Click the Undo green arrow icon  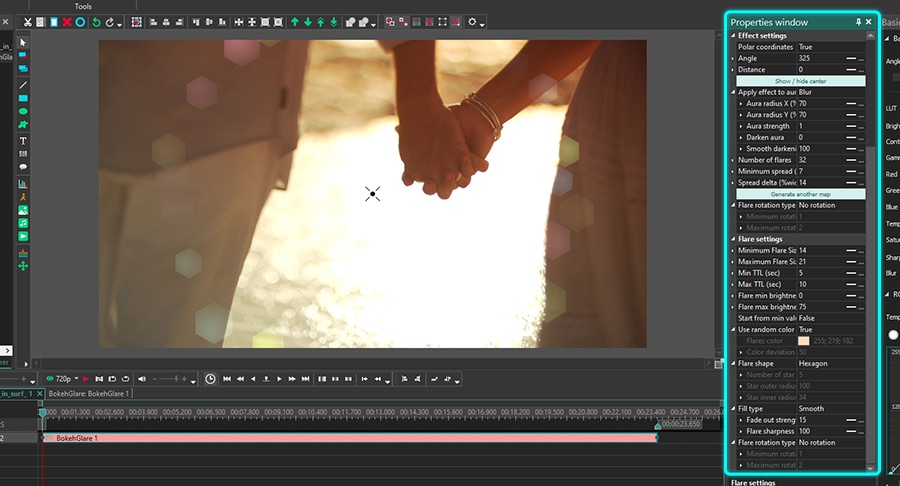[x=96, y=22]
